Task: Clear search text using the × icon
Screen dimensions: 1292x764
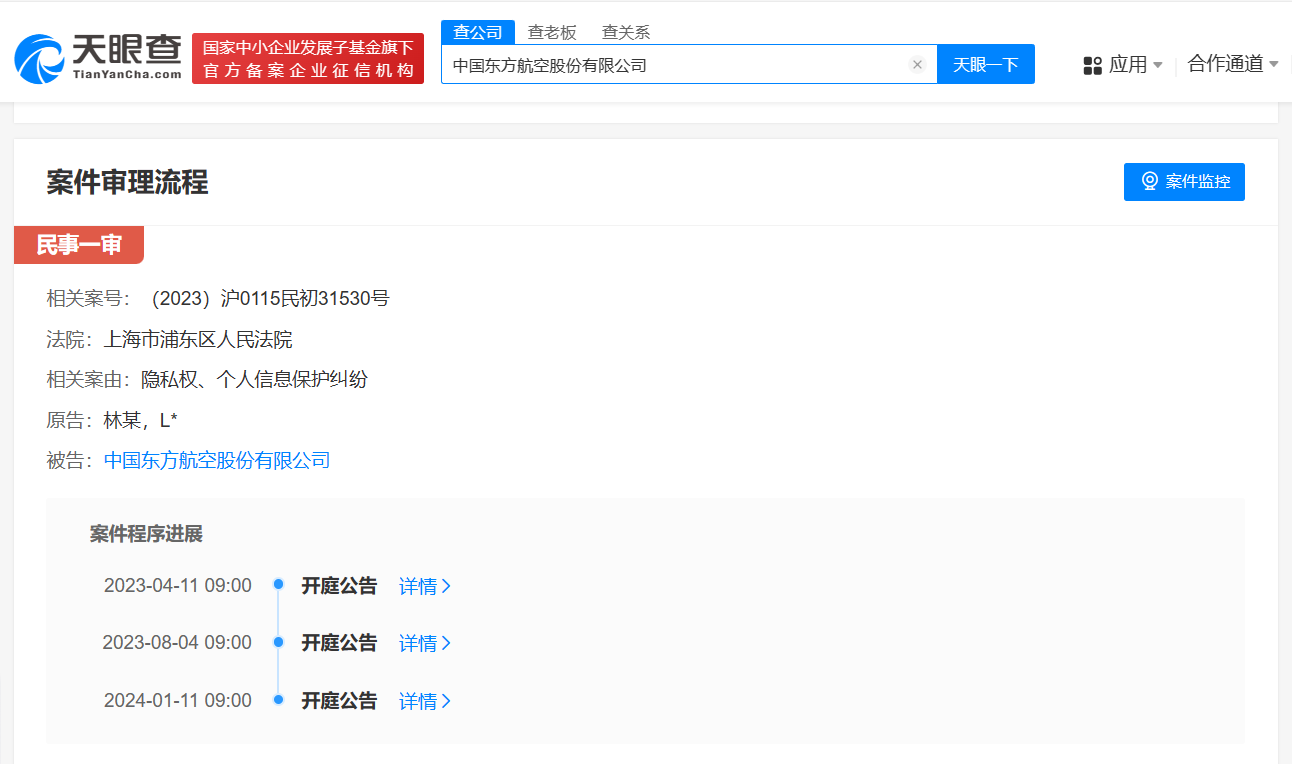Action: 917,64
